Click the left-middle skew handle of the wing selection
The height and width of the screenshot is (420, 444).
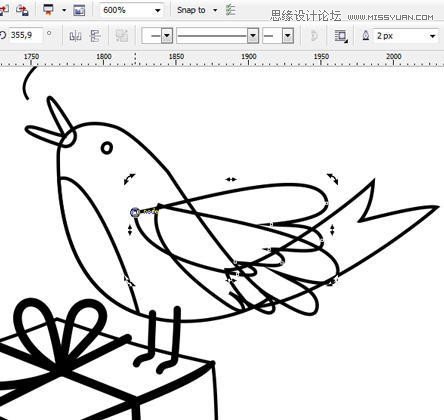click(130, 230)
